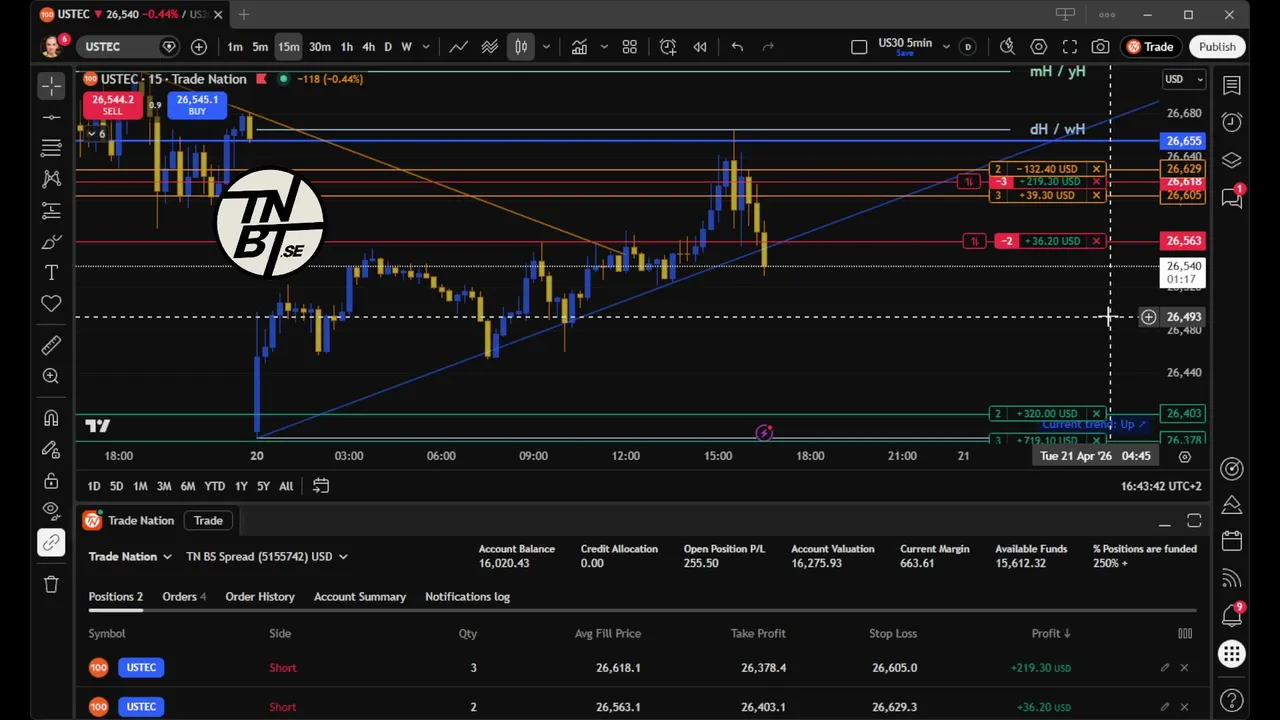Select the 30m timeframe
Viewport: 1280px width, 720px height.
pyautogui.click(x=320, y=47)
